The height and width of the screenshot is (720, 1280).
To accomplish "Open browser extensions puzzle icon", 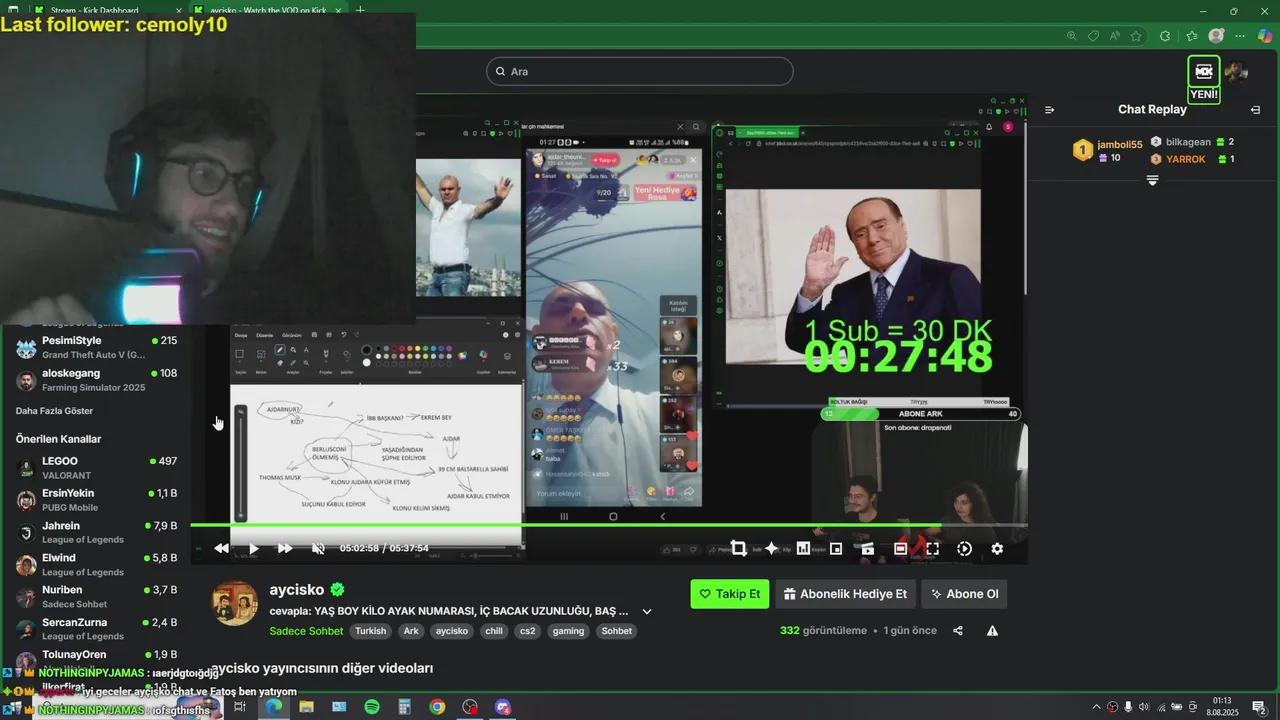I will coord(1165,36).
